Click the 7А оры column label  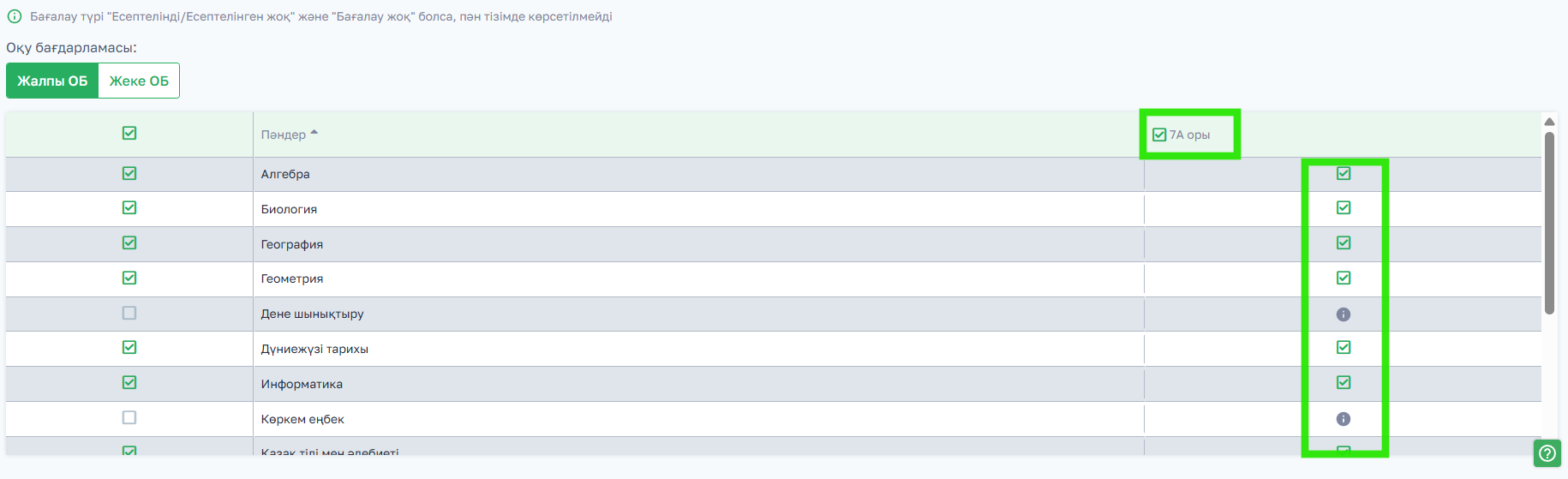pos(1189,135)
